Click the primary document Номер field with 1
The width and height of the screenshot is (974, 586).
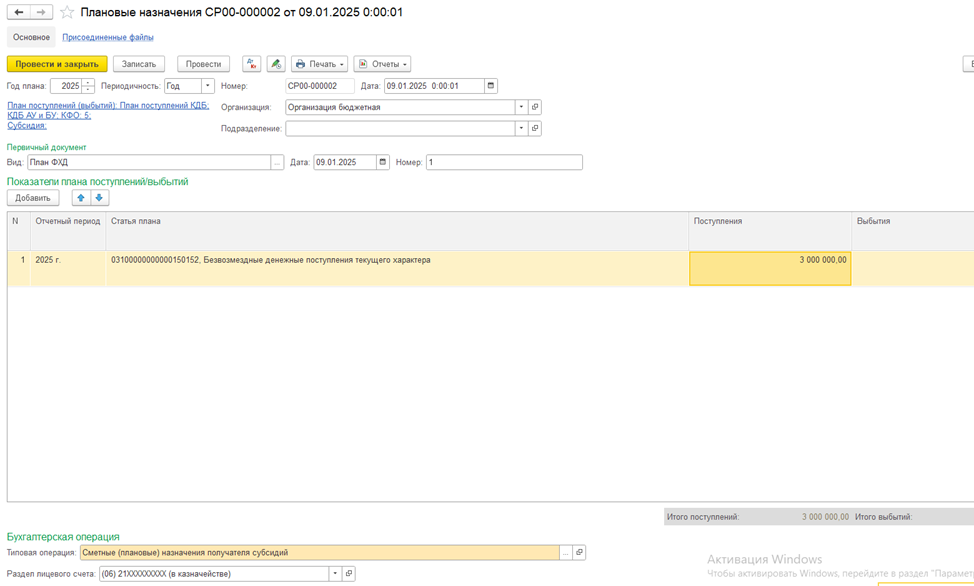pyautogui.click(x=504, y=162)
